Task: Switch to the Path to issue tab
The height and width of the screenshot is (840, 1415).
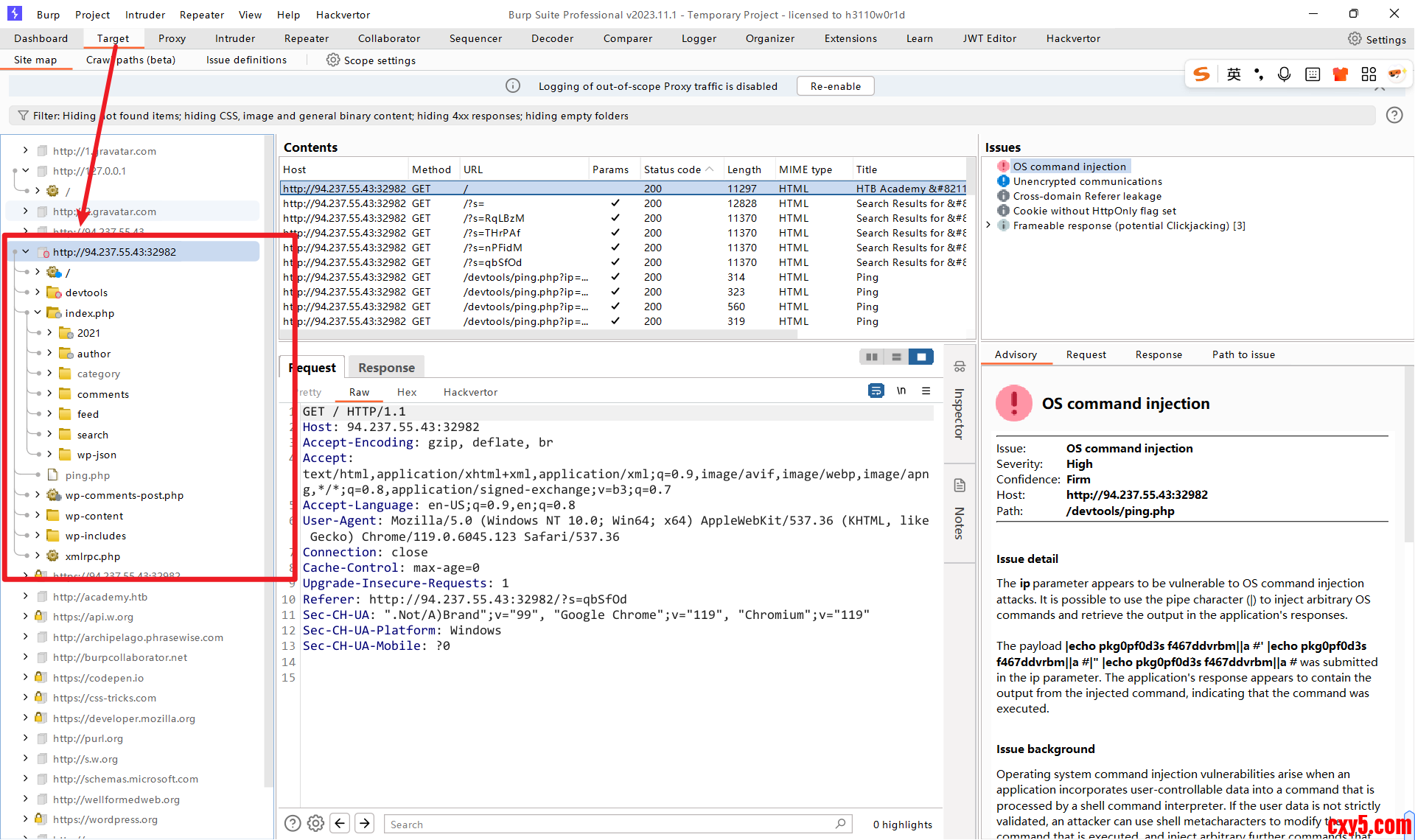Action: pos(1243,355)
